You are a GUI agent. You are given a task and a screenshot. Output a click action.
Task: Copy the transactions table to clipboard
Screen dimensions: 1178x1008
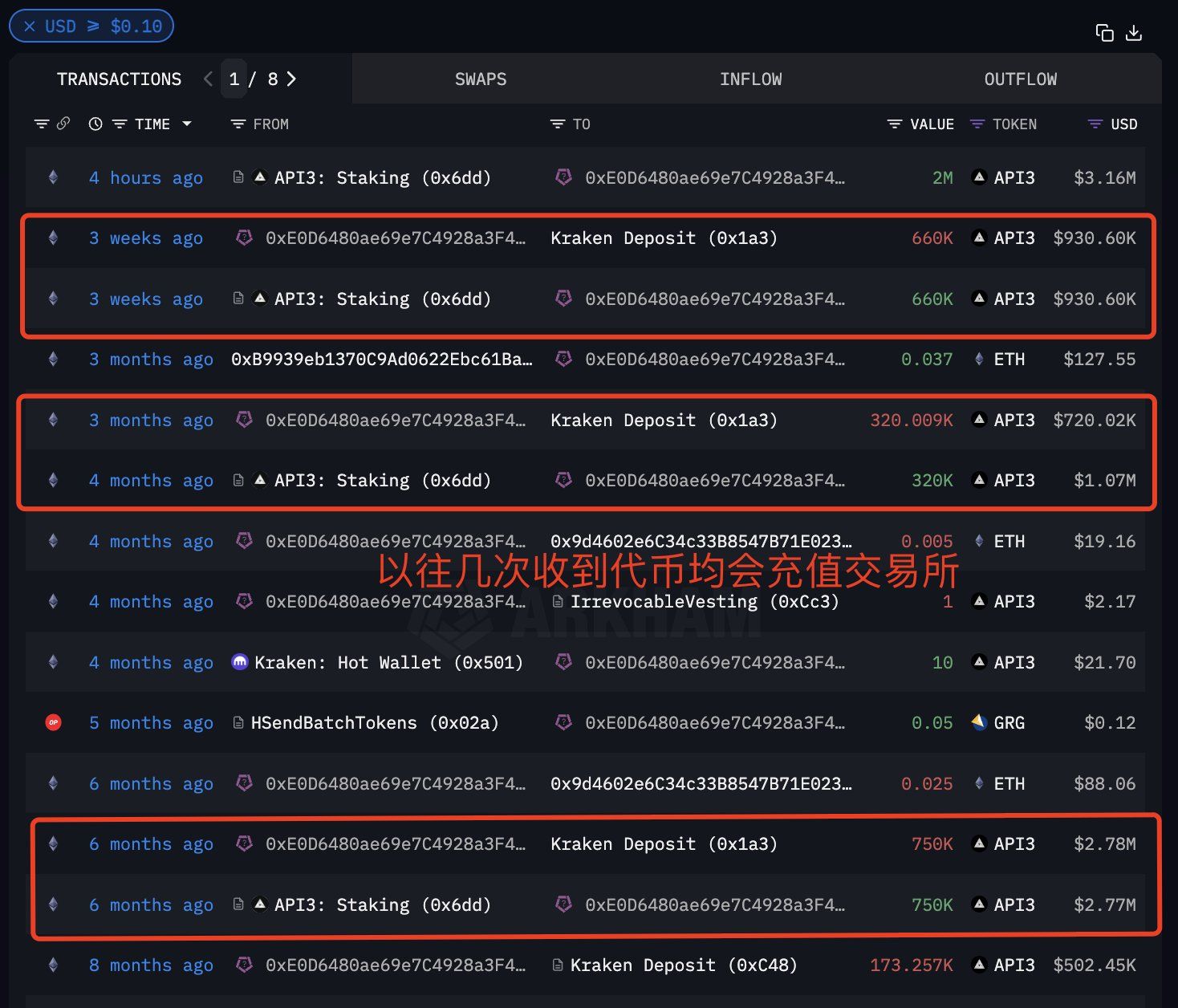coord(1104,33)
